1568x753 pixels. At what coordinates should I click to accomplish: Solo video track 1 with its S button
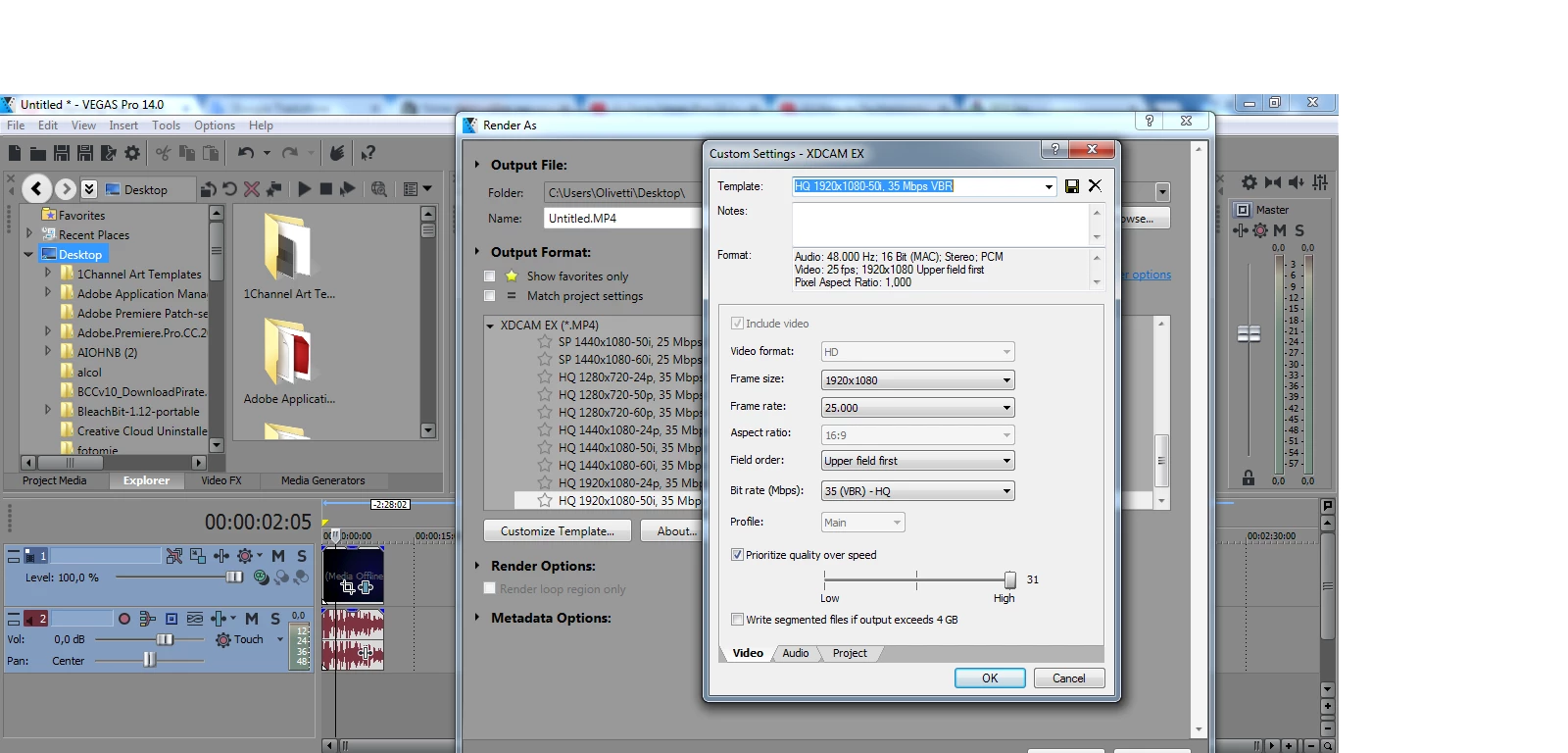[302, 556]
